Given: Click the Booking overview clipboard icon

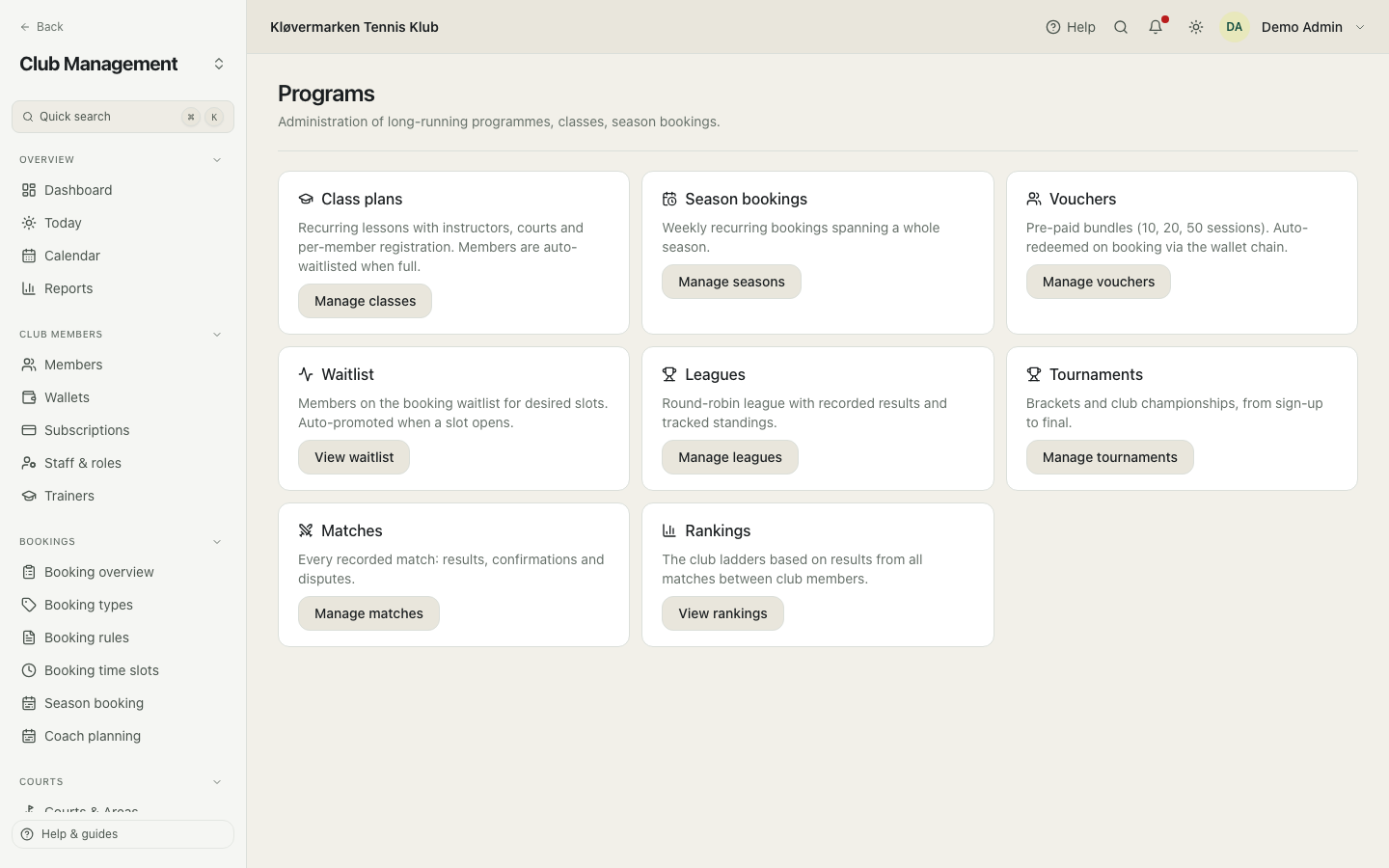Looking at the screenshot, I should [x=29, y=572].
